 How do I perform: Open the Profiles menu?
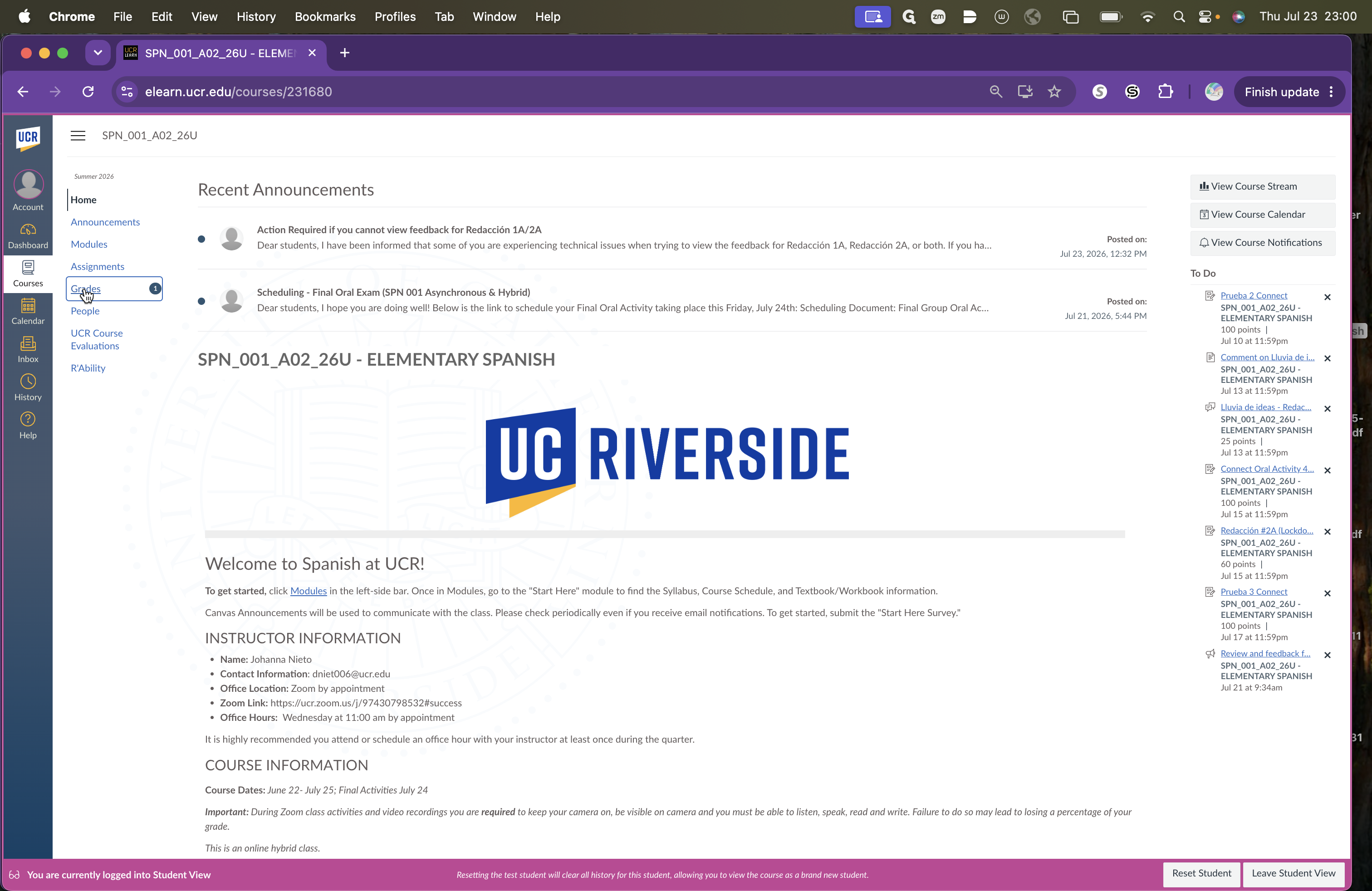click(x=395, y=17)
